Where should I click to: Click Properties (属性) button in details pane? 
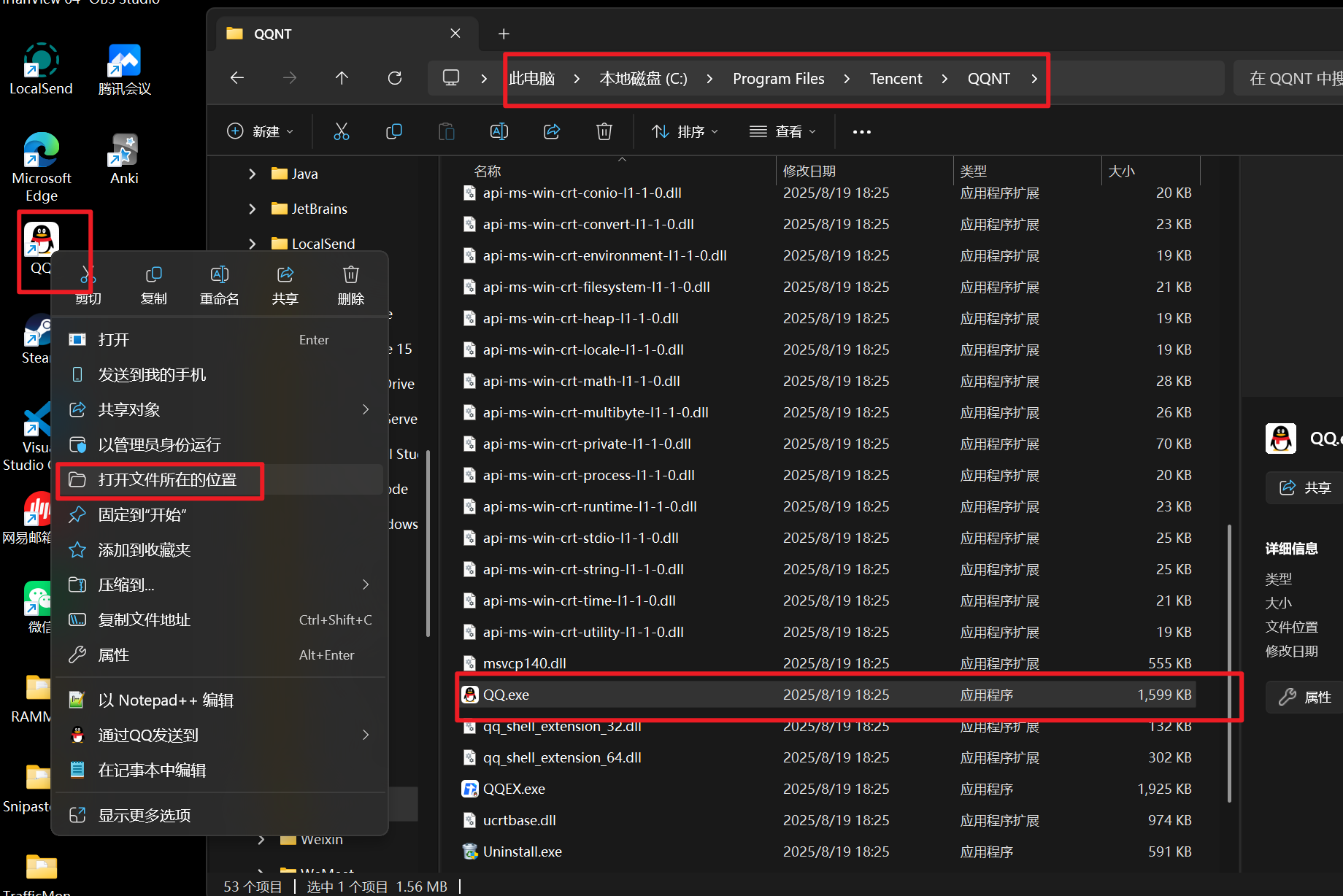pyautogui.click(x=1305, y=698)
